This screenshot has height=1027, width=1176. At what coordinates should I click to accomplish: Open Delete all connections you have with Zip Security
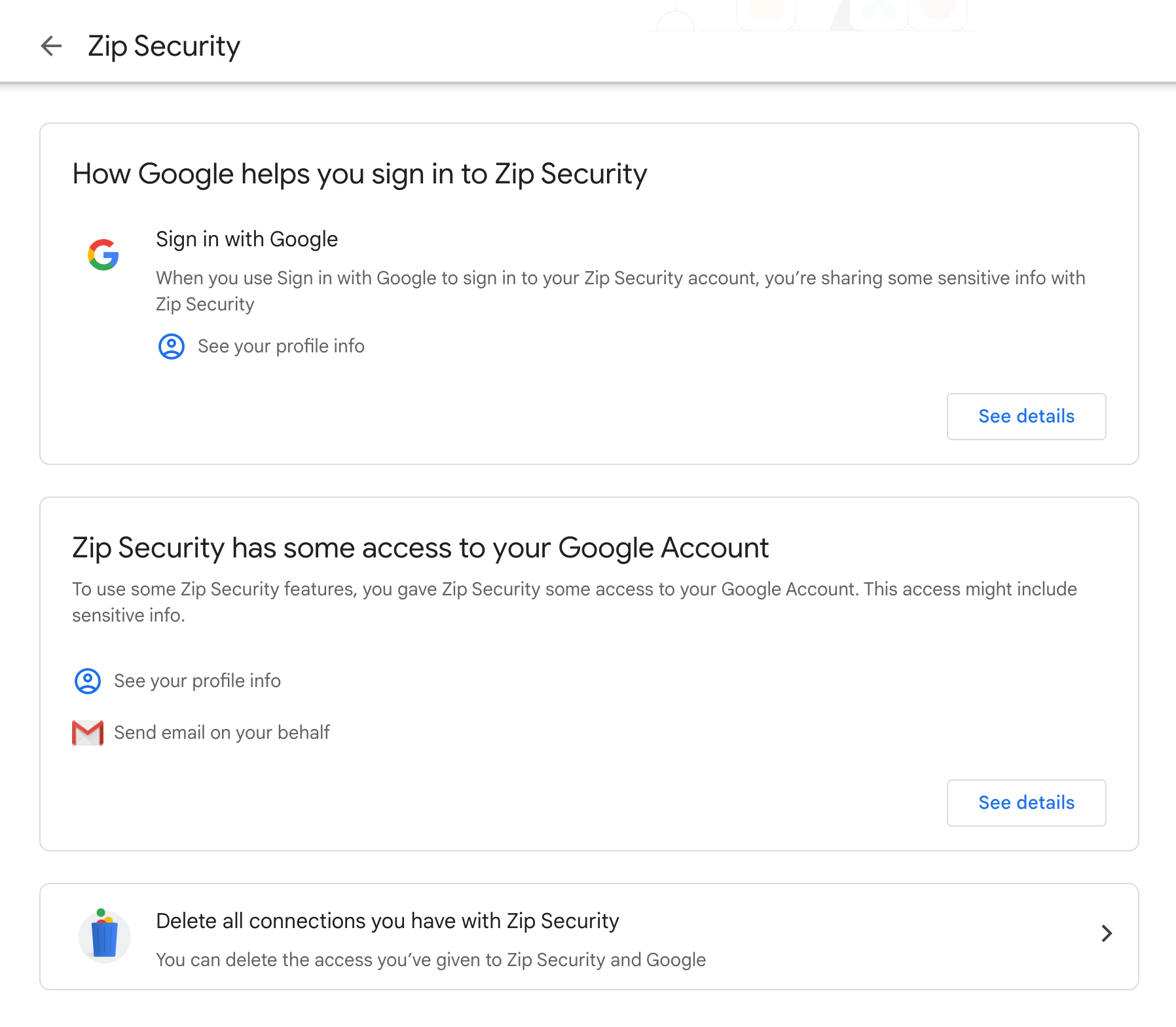[x=387, y=921]
